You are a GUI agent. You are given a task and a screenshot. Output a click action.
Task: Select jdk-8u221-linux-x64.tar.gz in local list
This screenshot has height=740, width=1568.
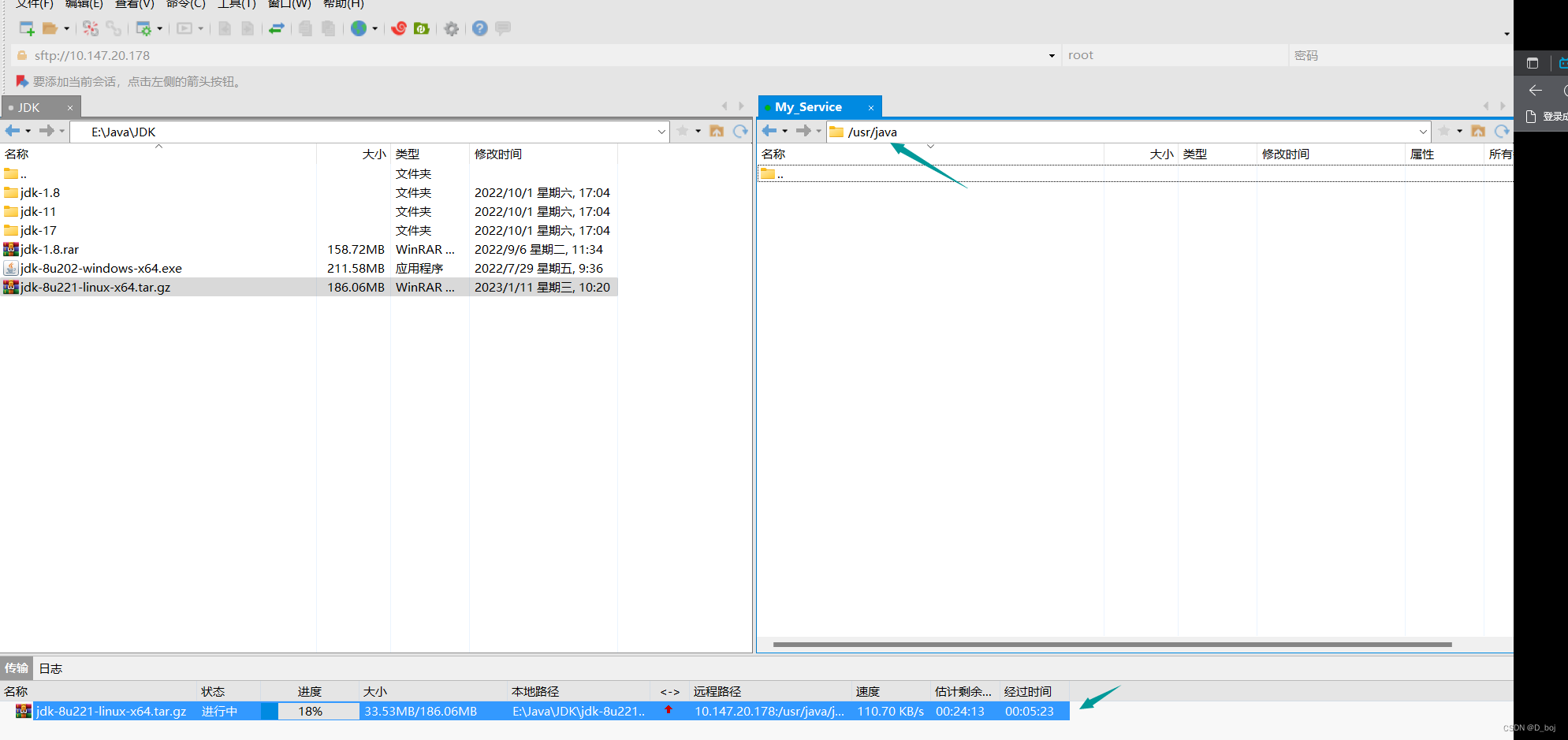[95, 287]
